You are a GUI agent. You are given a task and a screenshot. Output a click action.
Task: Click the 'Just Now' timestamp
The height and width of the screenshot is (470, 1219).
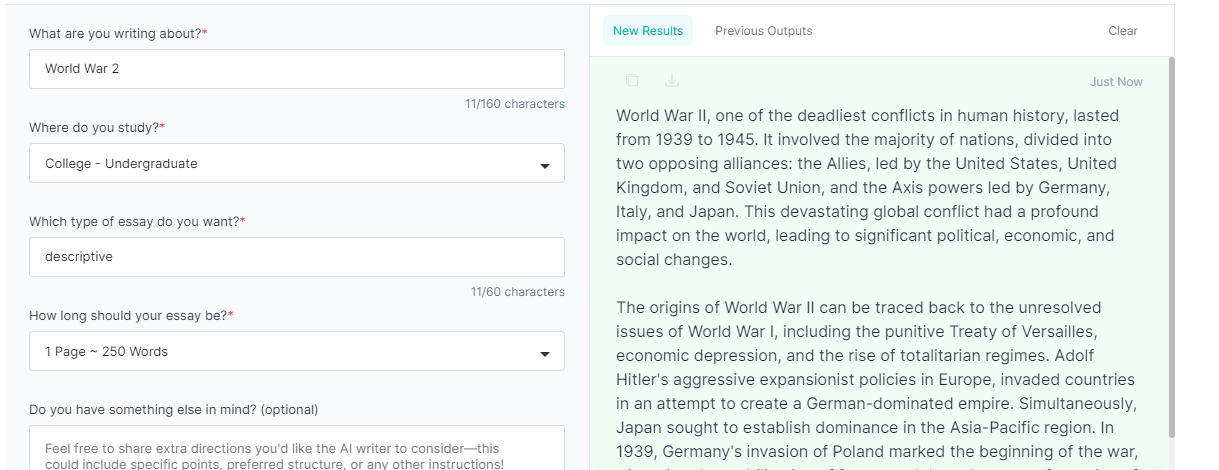(1116, 82)
